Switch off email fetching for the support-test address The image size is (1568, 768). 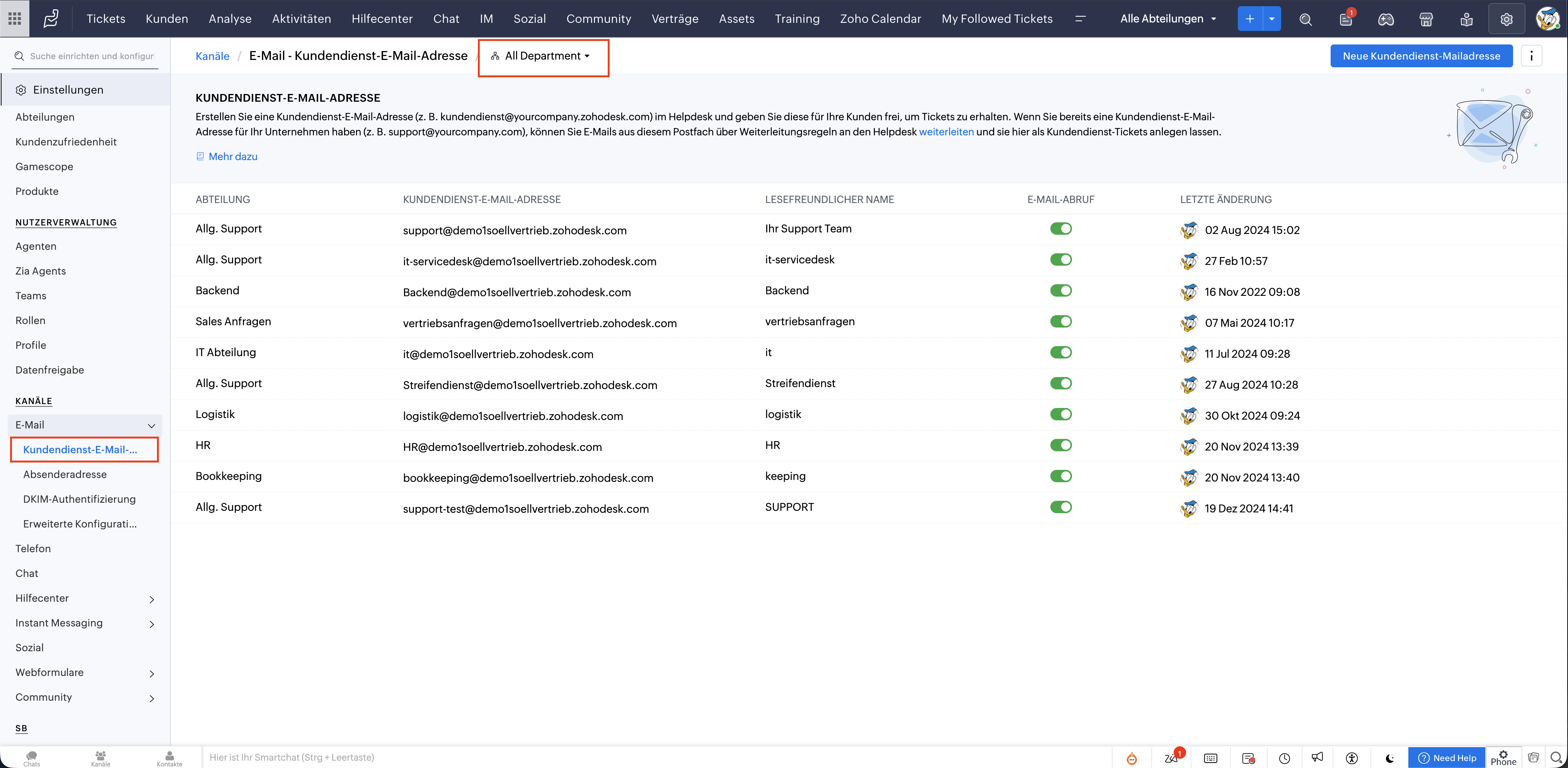[x=1060, y=507]
